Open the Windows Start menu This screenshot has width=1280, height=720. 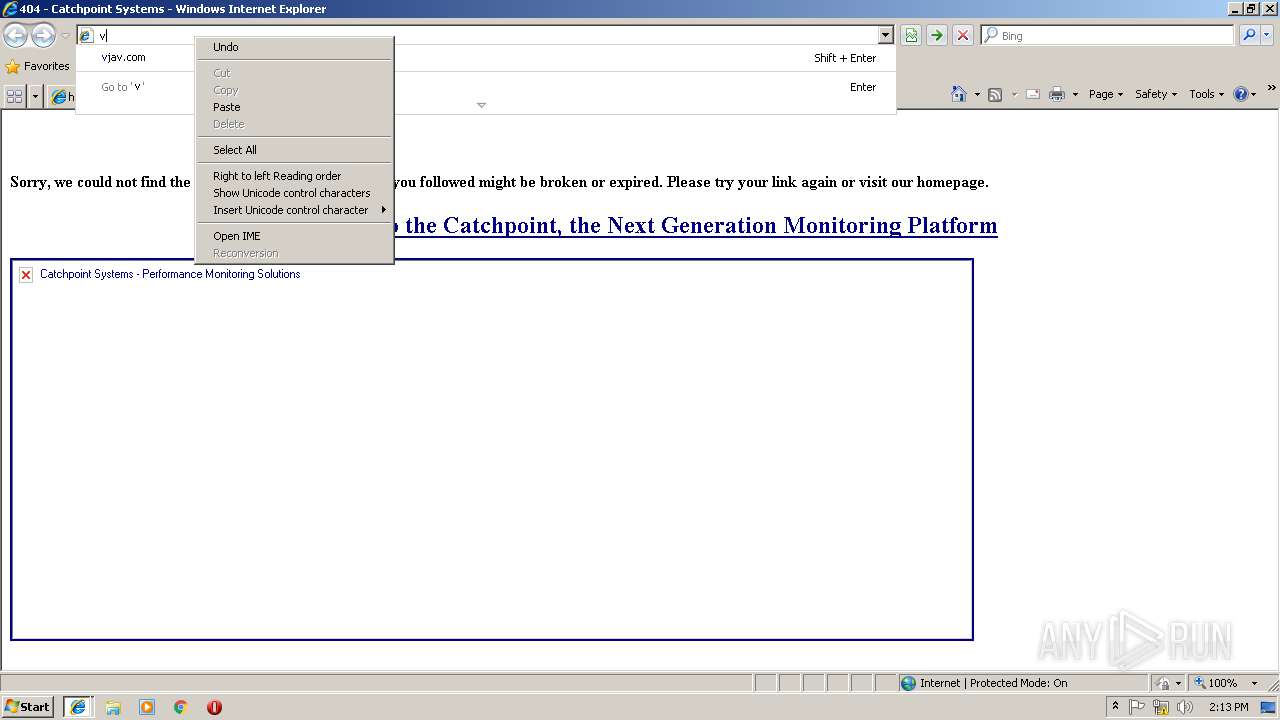27,707
